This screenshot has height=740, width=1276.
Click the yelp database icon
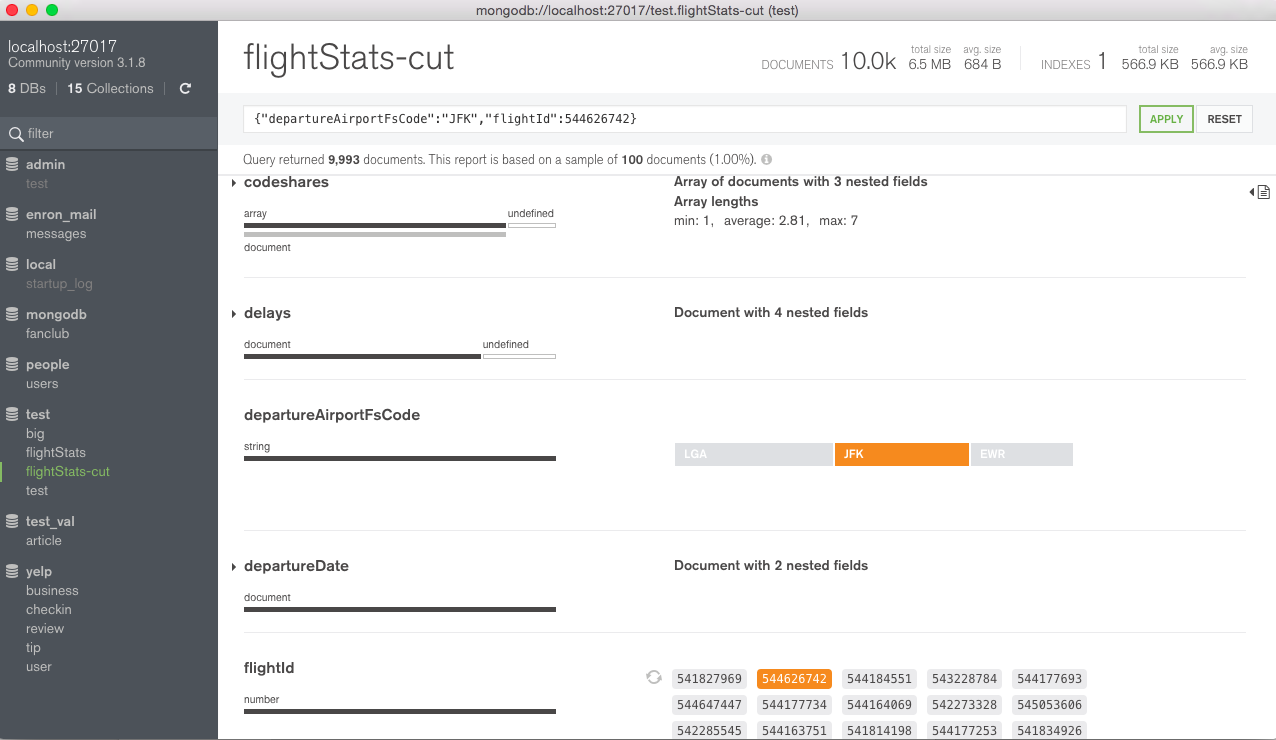[13, 572]
